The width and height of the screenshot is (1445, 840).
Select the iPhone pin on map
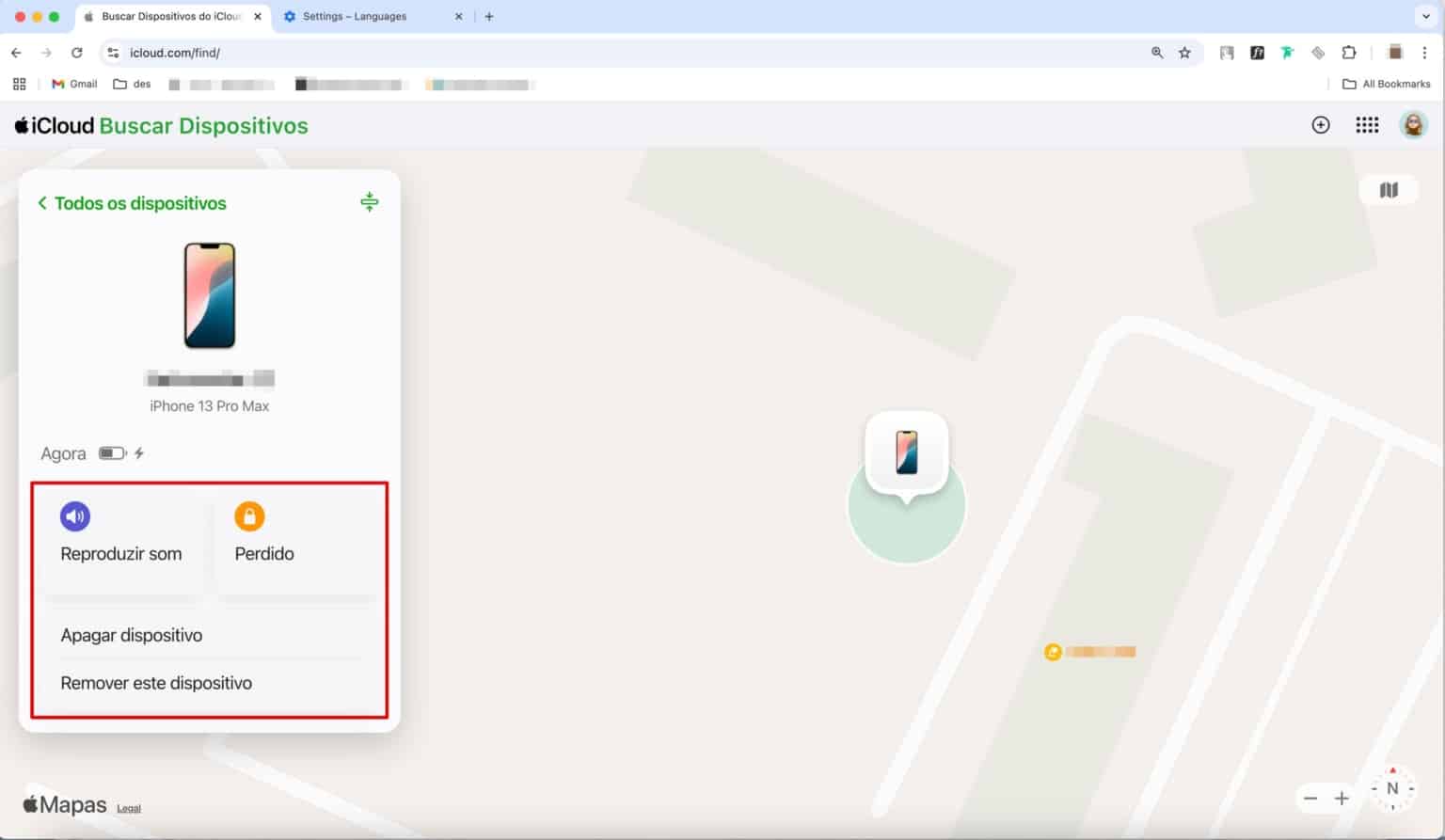click(x=907, y=453)
